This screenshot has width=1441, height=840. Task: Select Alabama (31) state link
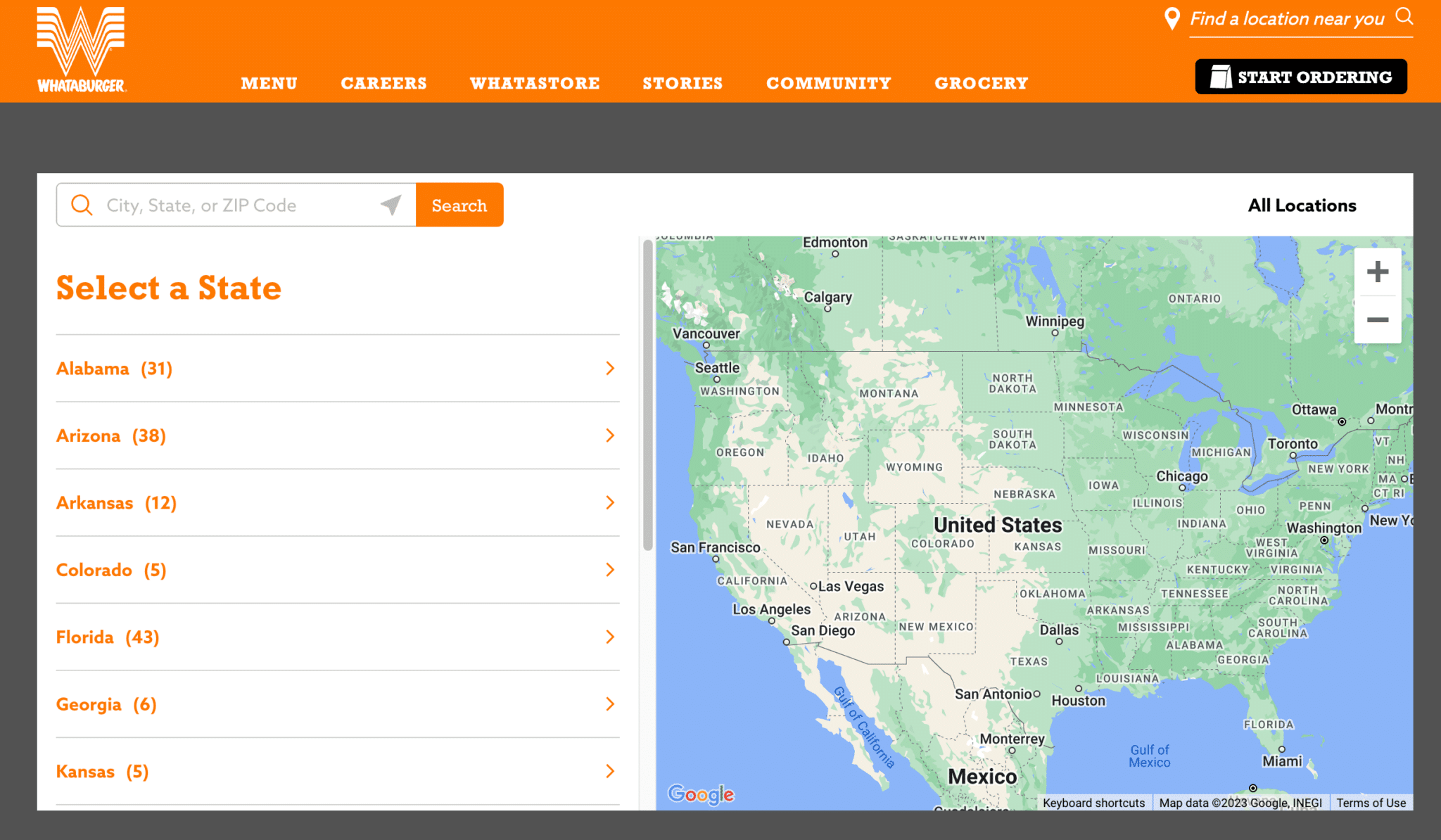(114, 369)
